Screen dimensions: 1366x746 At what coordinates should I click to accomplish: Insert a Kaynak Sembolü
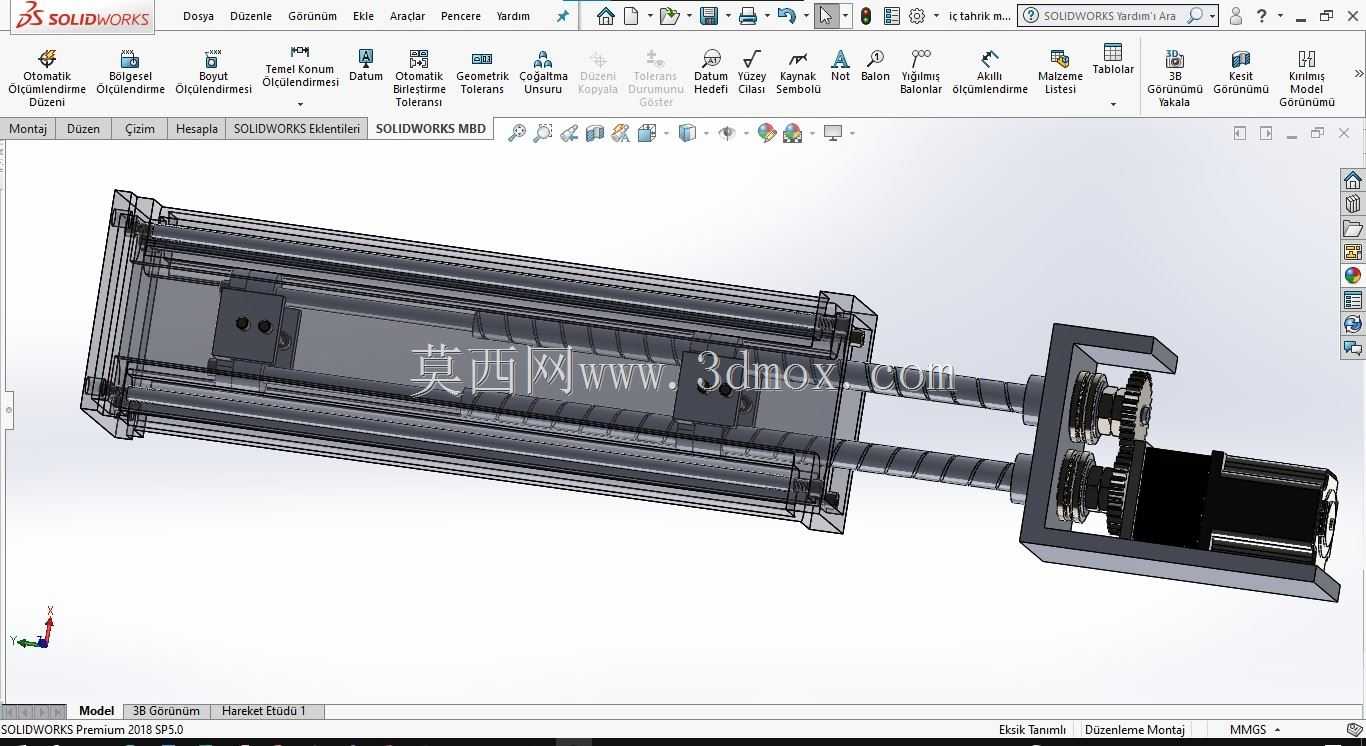(x=798, y=72)
